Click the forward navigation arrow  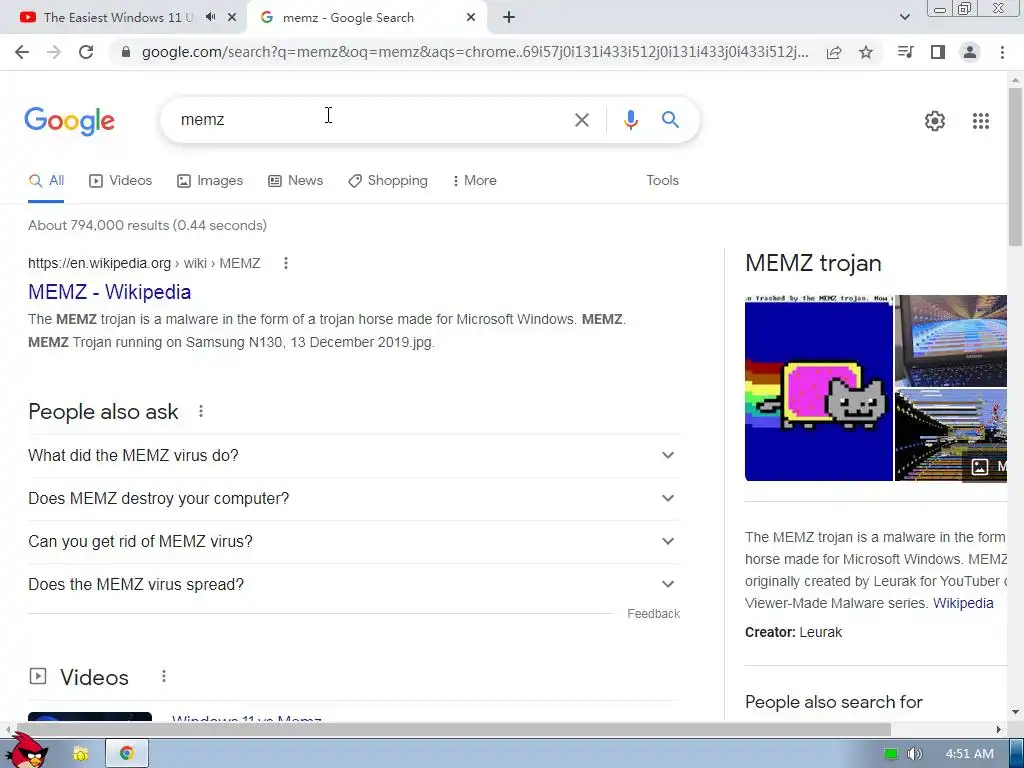tap(54, 52)
